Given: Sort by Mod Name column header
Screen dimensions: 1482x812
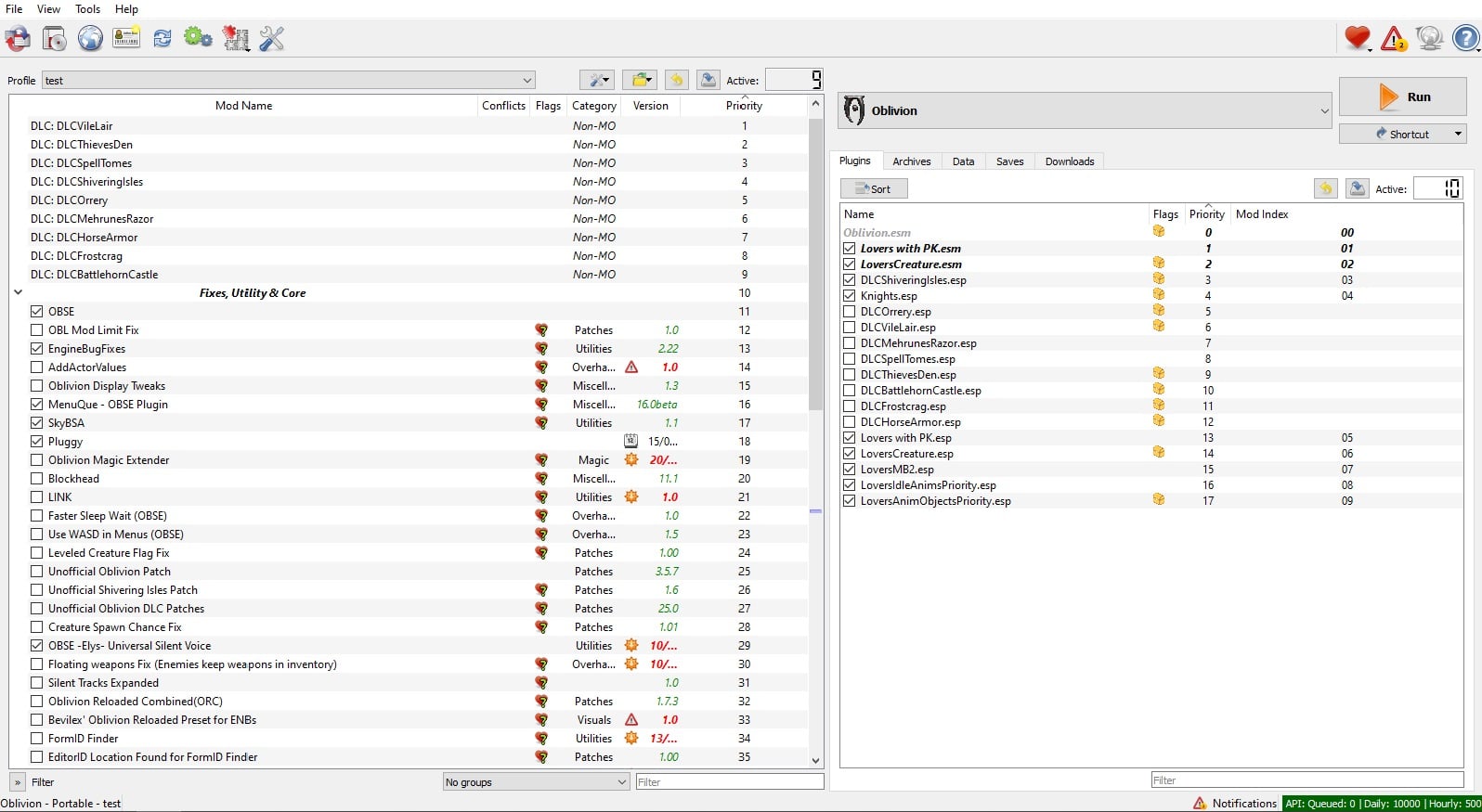Looking at the screenshot, I should (x=243, y=105).
